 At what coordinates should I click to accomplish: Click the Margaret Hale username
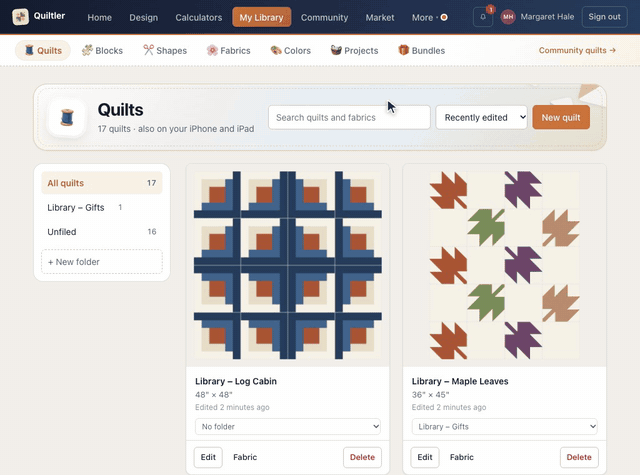click(547, 17)
